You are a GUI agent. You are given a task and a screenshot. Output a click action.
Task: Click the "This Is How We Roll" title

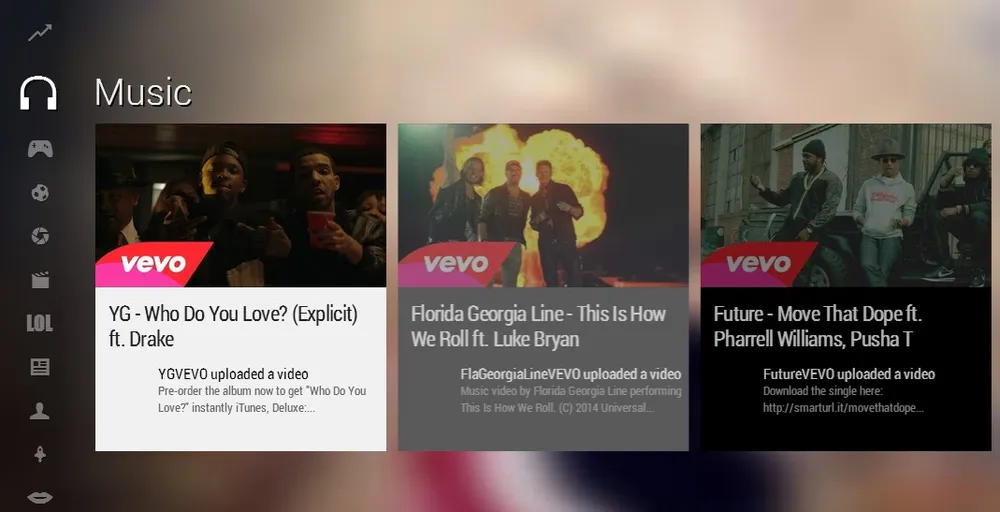pos(538,326)
